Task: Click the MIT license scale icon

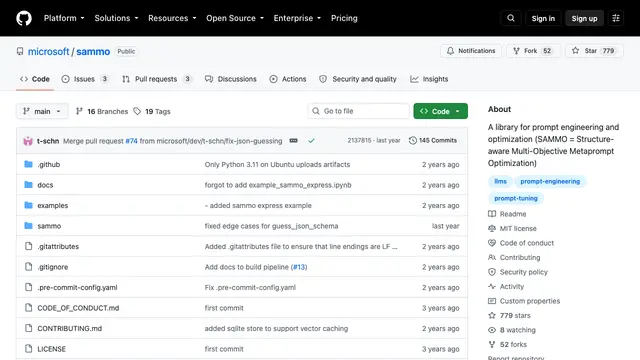Action: 492,229
